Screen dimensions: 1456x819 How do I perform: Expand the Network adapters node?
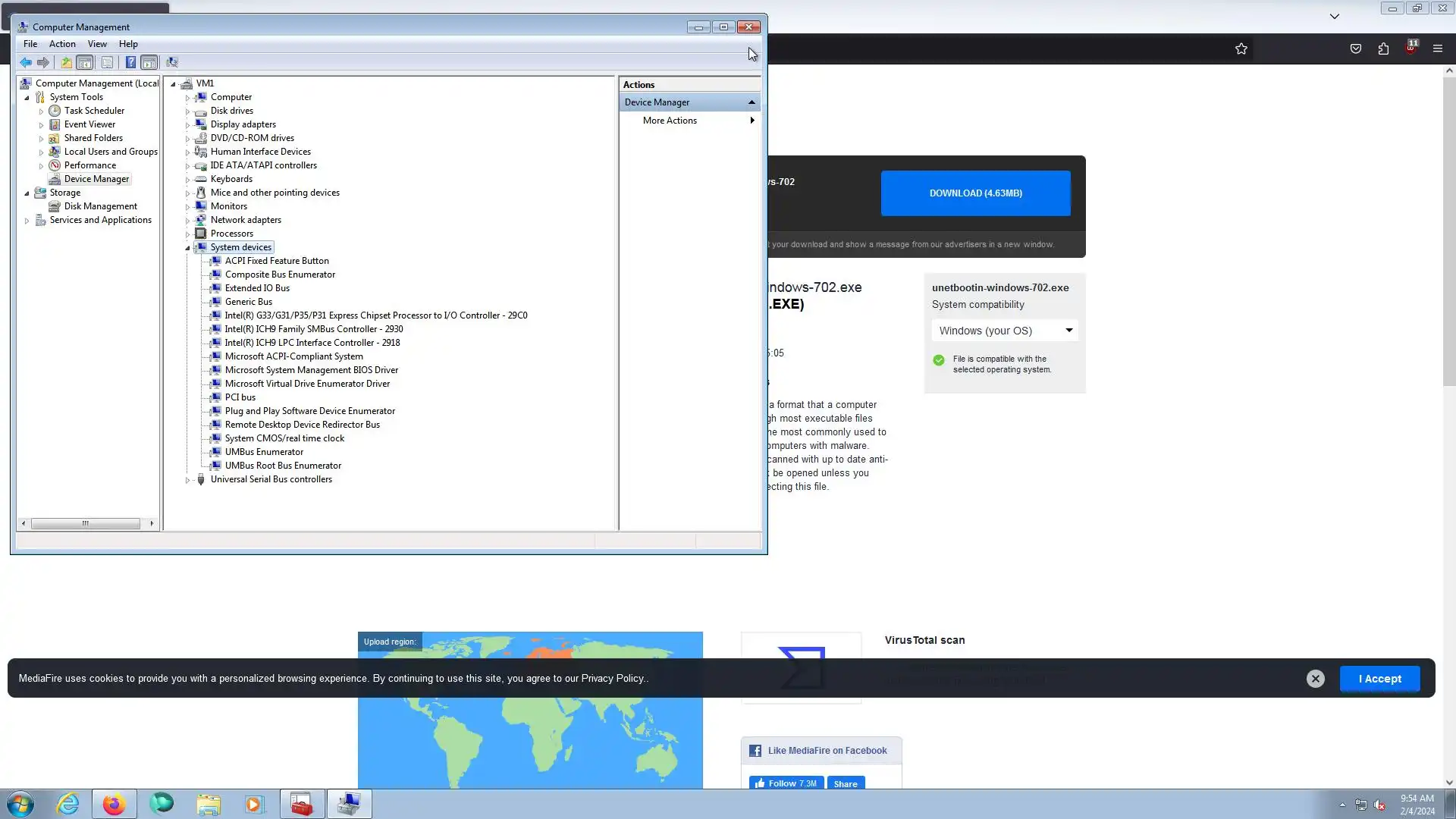tap(187, 221)
